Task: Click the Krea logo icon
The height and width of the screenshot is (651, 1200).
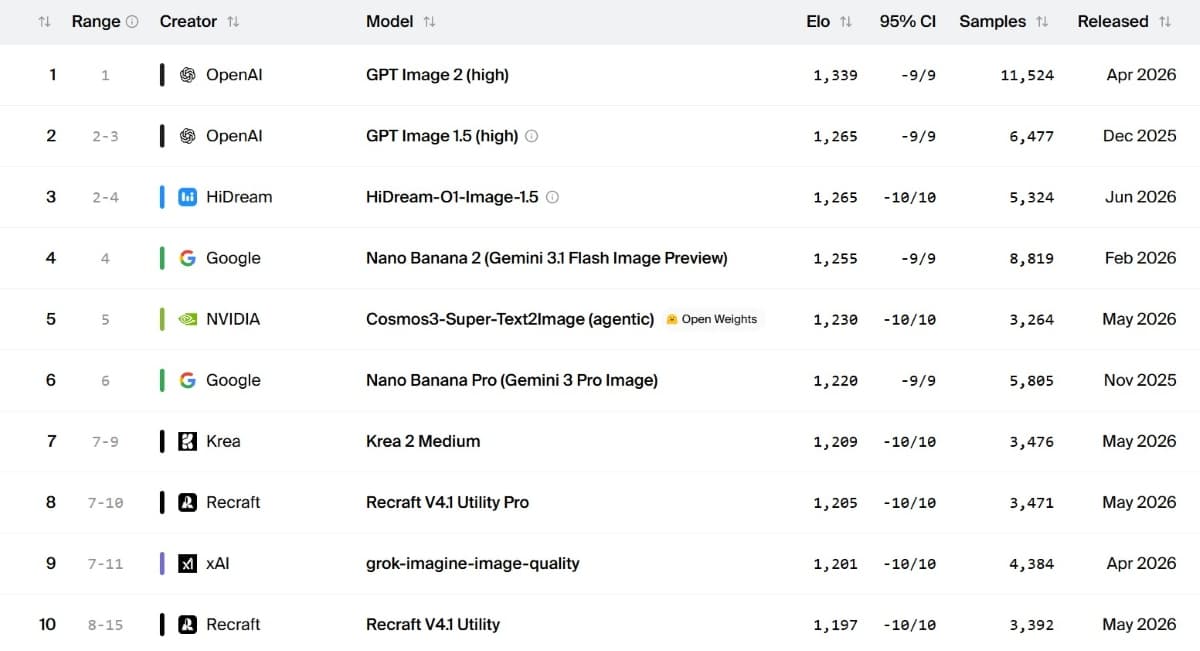Action: (187, 441)
